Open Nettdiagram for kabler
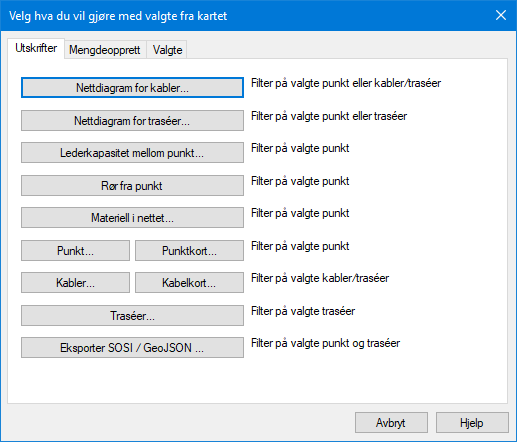 [x=132, y=88]
